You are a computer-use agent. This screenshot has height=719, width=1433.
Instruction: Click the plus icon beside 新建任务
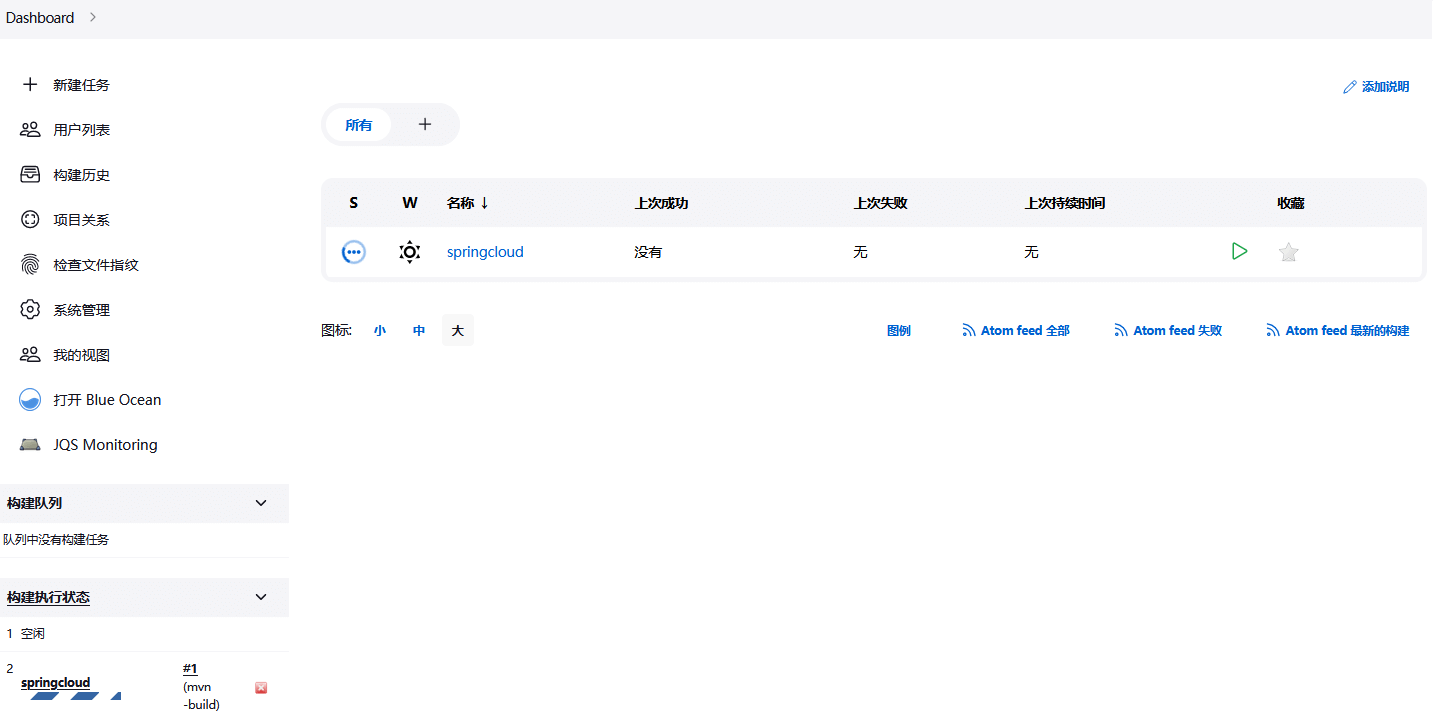tap(30, 85)
